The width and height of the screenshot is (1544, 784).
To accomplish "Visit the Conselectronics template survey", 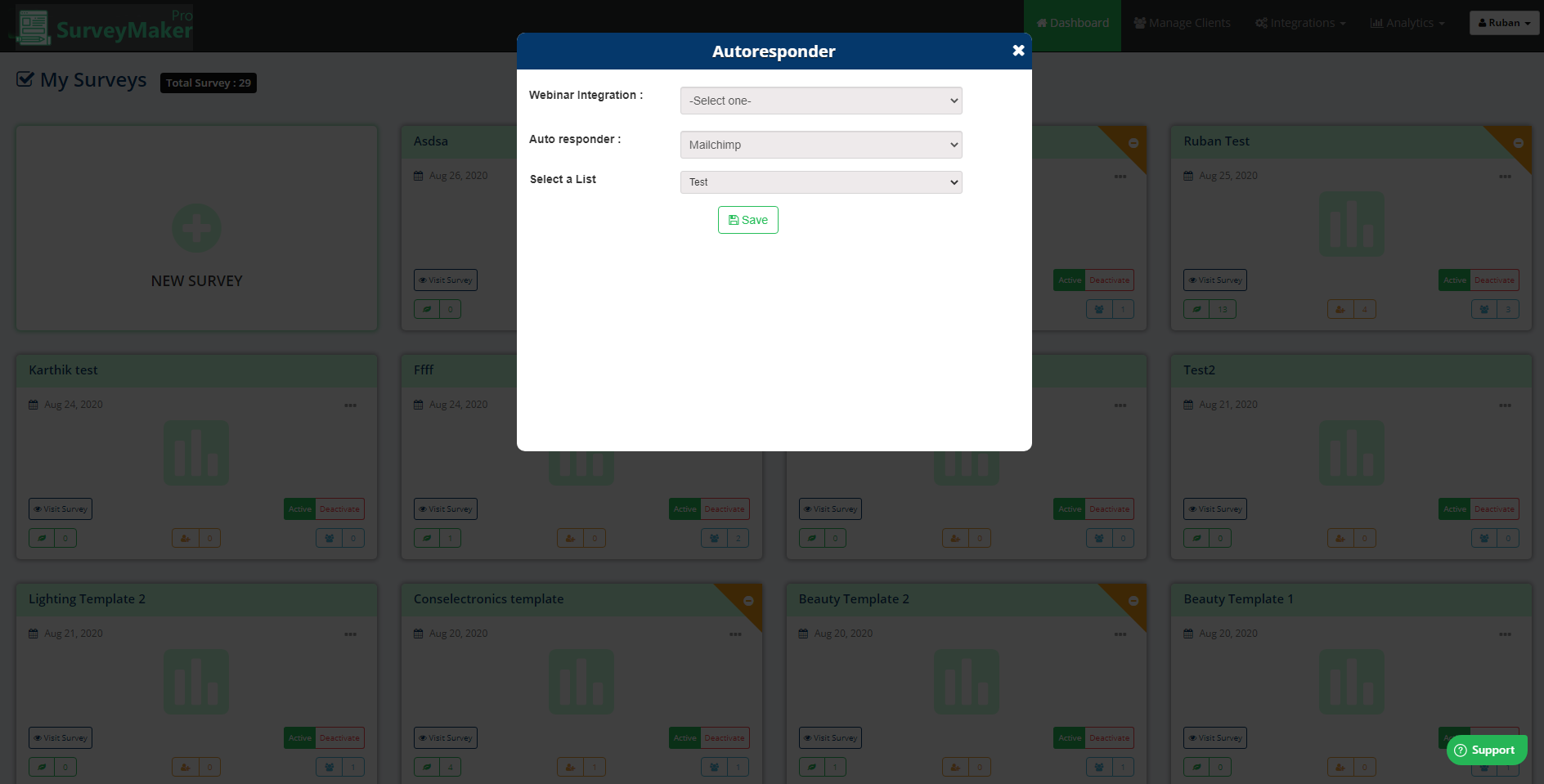I will (445, 737).
